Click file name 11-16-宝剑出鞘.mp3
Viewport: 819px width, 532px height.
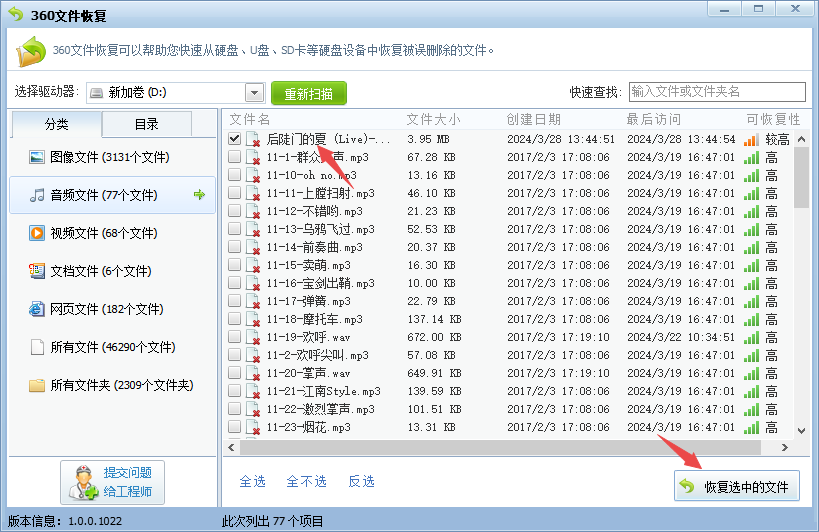321,283
